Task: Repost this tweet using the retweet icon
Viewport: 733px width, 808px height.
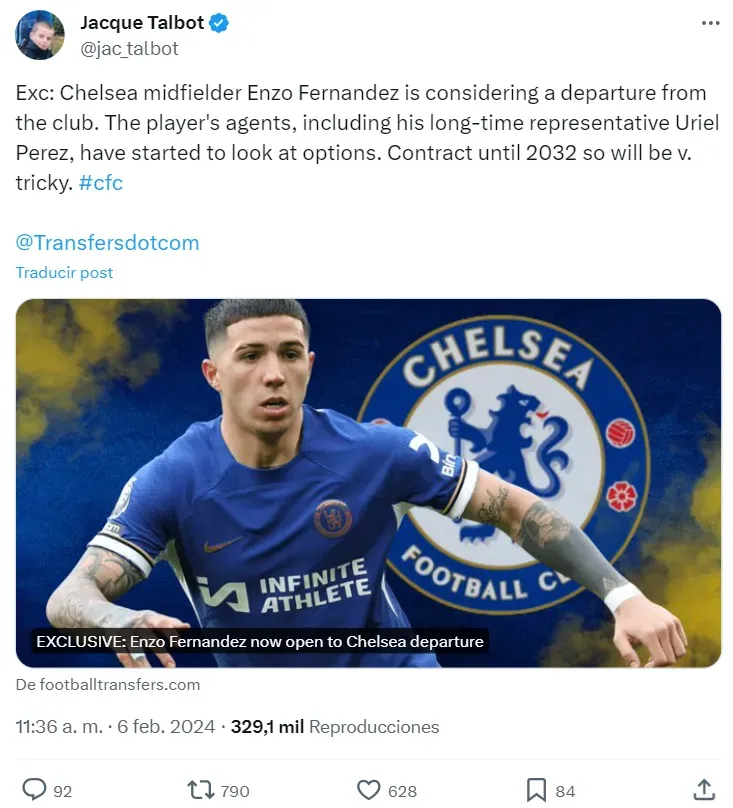Action: coord(202,790)
